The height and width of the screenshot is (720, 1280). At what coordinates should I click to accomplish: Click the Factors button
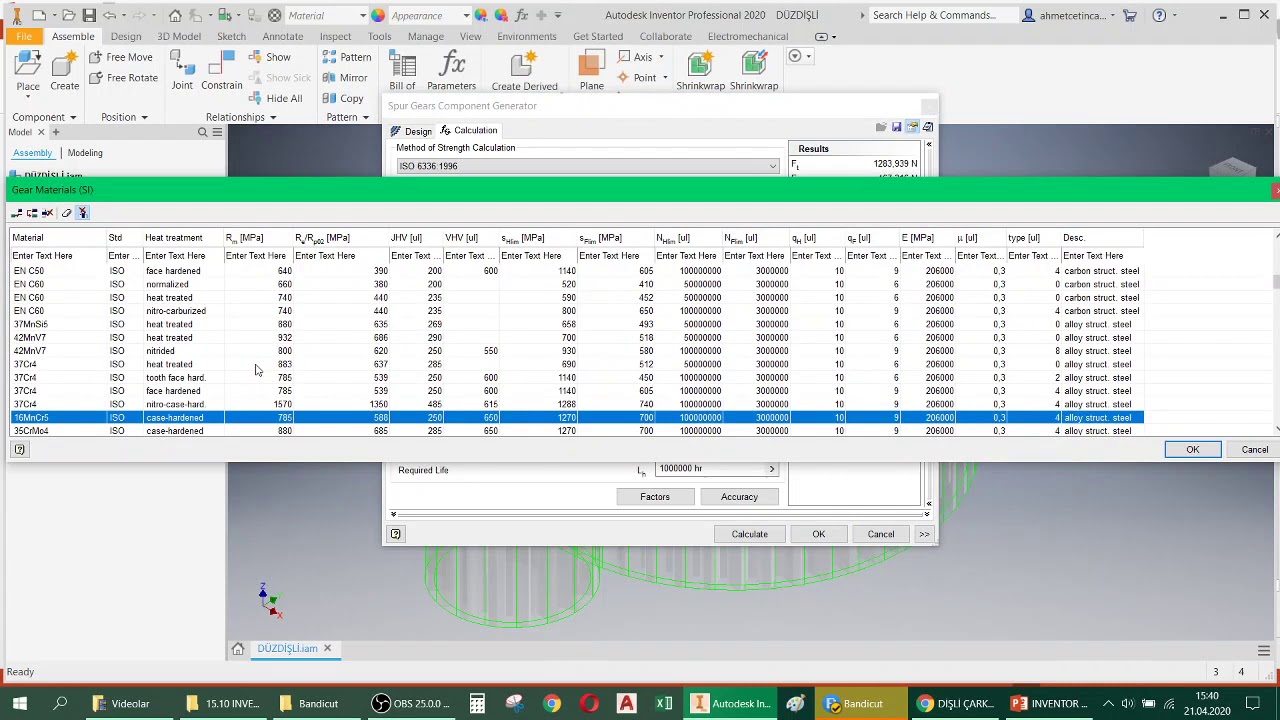click(x=655, y=497)
